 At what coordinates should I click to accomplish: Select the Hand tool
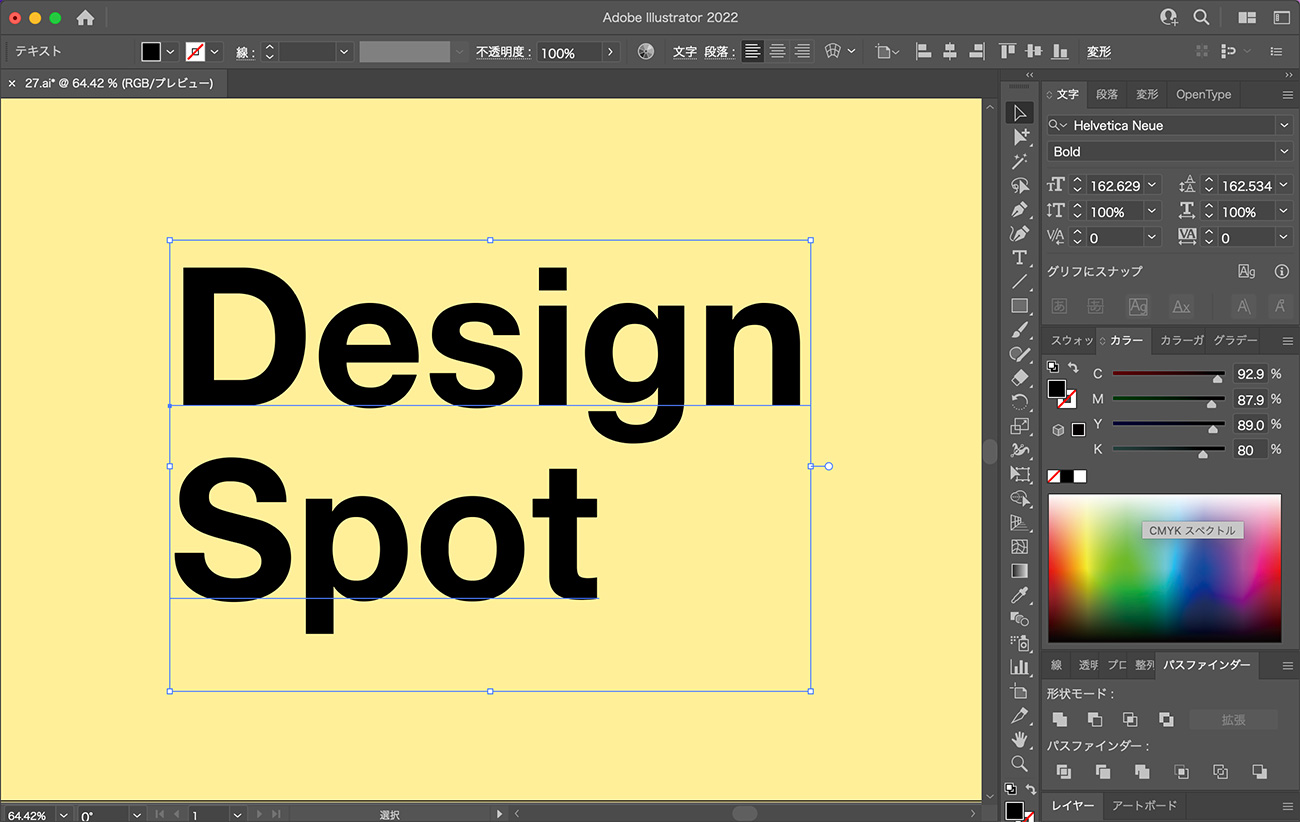[x=1019, y=740]
